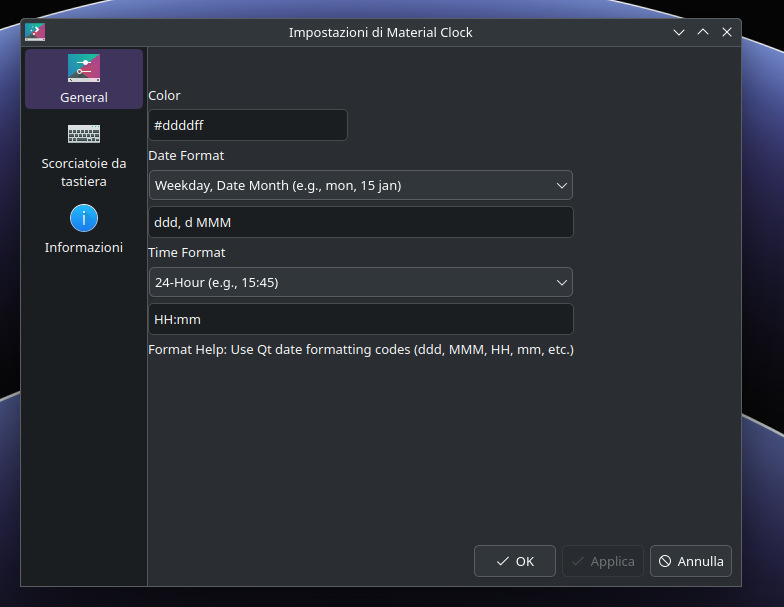Click inside the Color hex input field
This screenshot has width=784, height=607.
[248, 125]
